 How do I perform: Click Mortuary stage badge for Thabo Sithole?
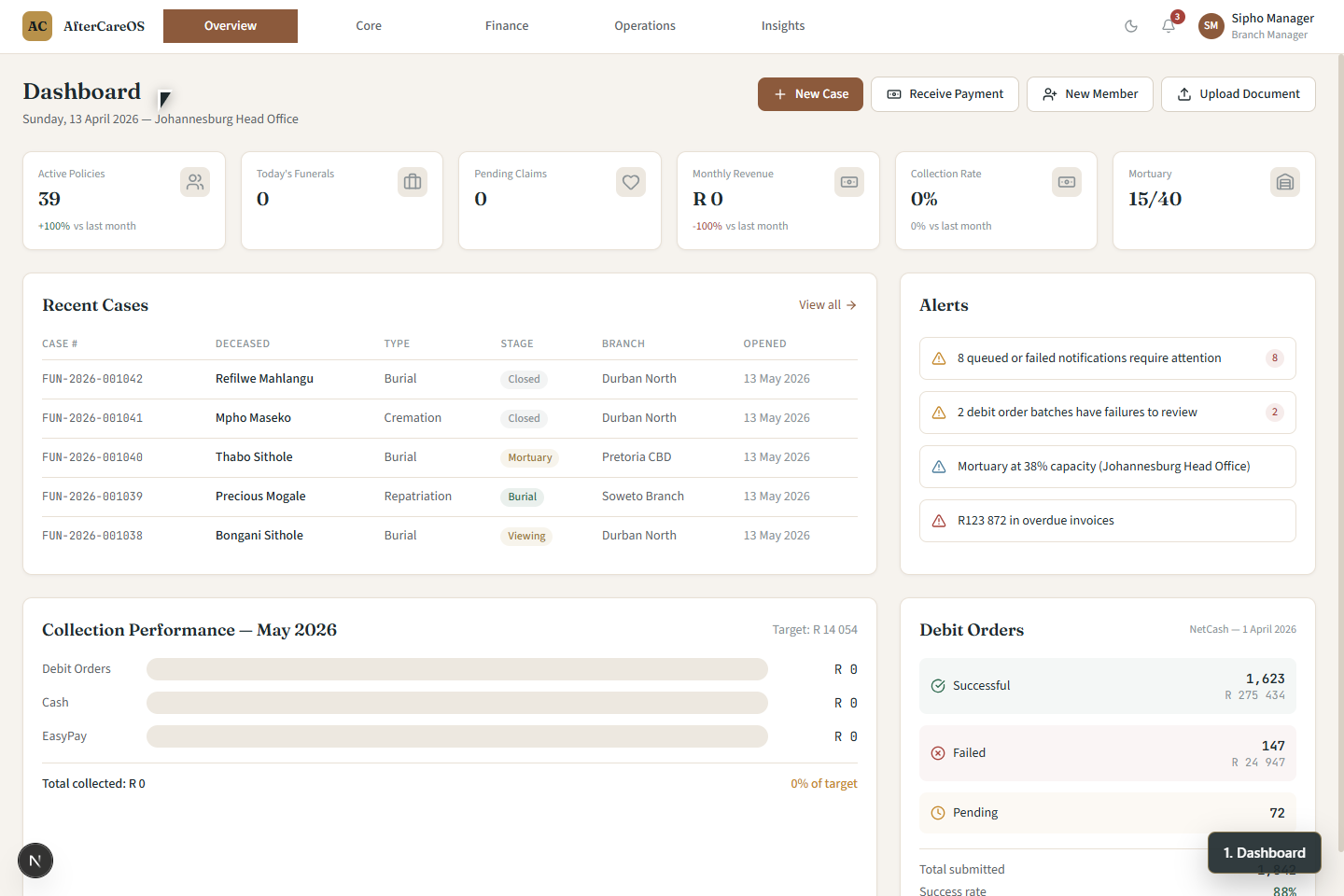(530, 458)
